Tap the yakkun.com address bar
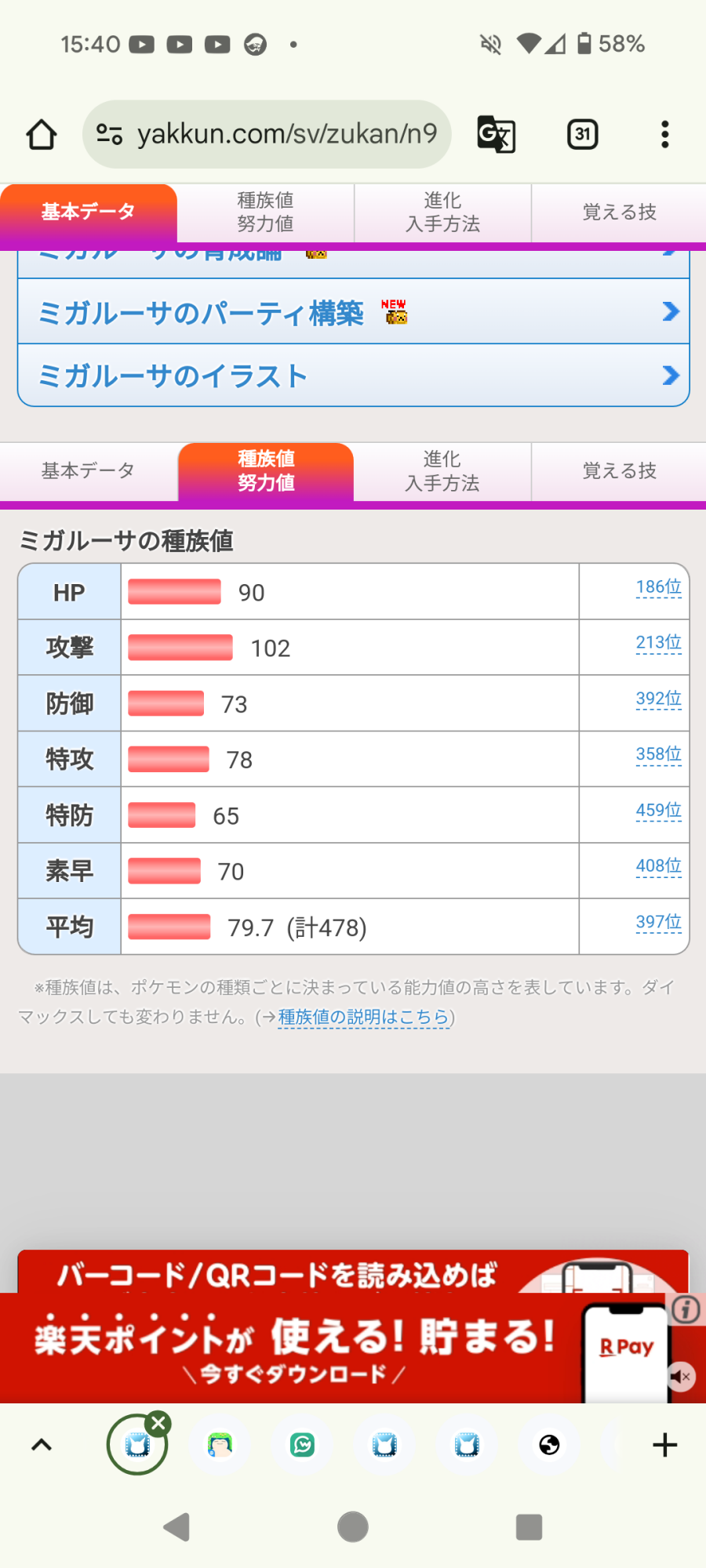The height and width of the screenshot is (1568, 706). pyautogui.click(x=267, y=134)
